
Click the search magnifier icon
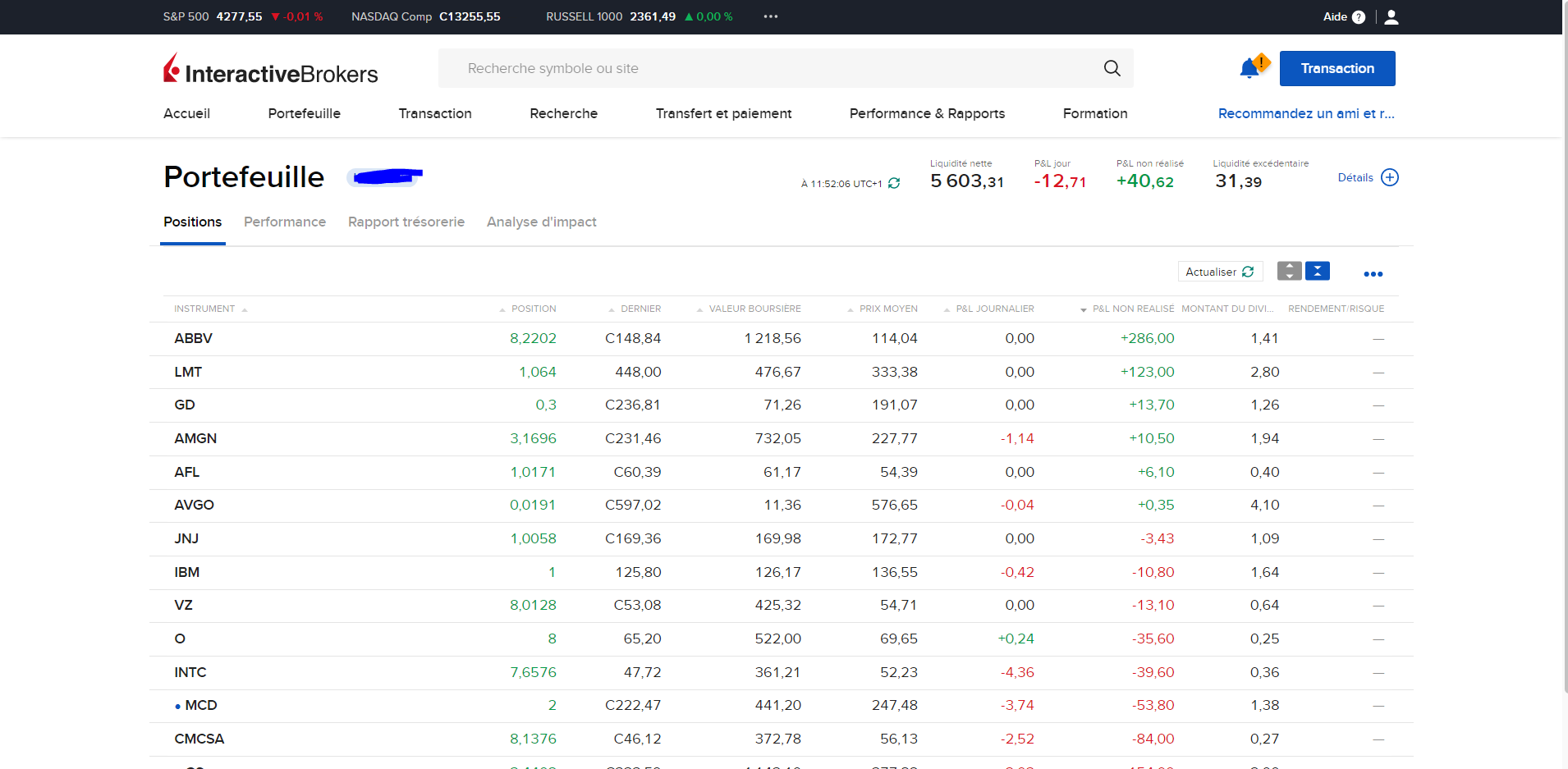click(x=1112, y=68)
